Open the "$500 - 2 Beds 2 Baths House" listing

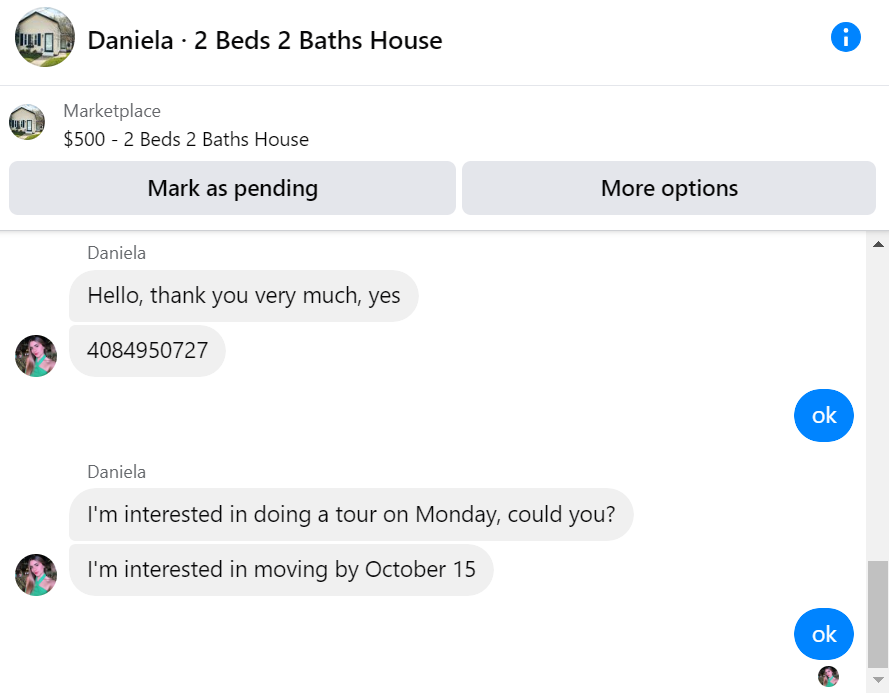click(186, 140)
